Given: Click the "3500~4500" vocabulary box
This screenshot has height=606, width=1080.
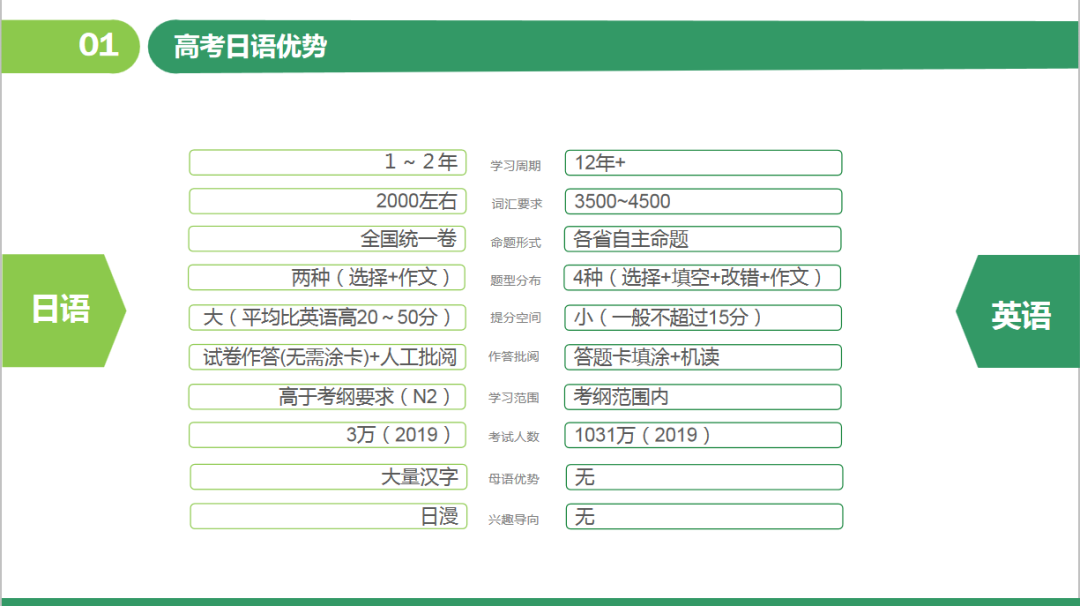Looking at the screenshot, I should point(703,201).
